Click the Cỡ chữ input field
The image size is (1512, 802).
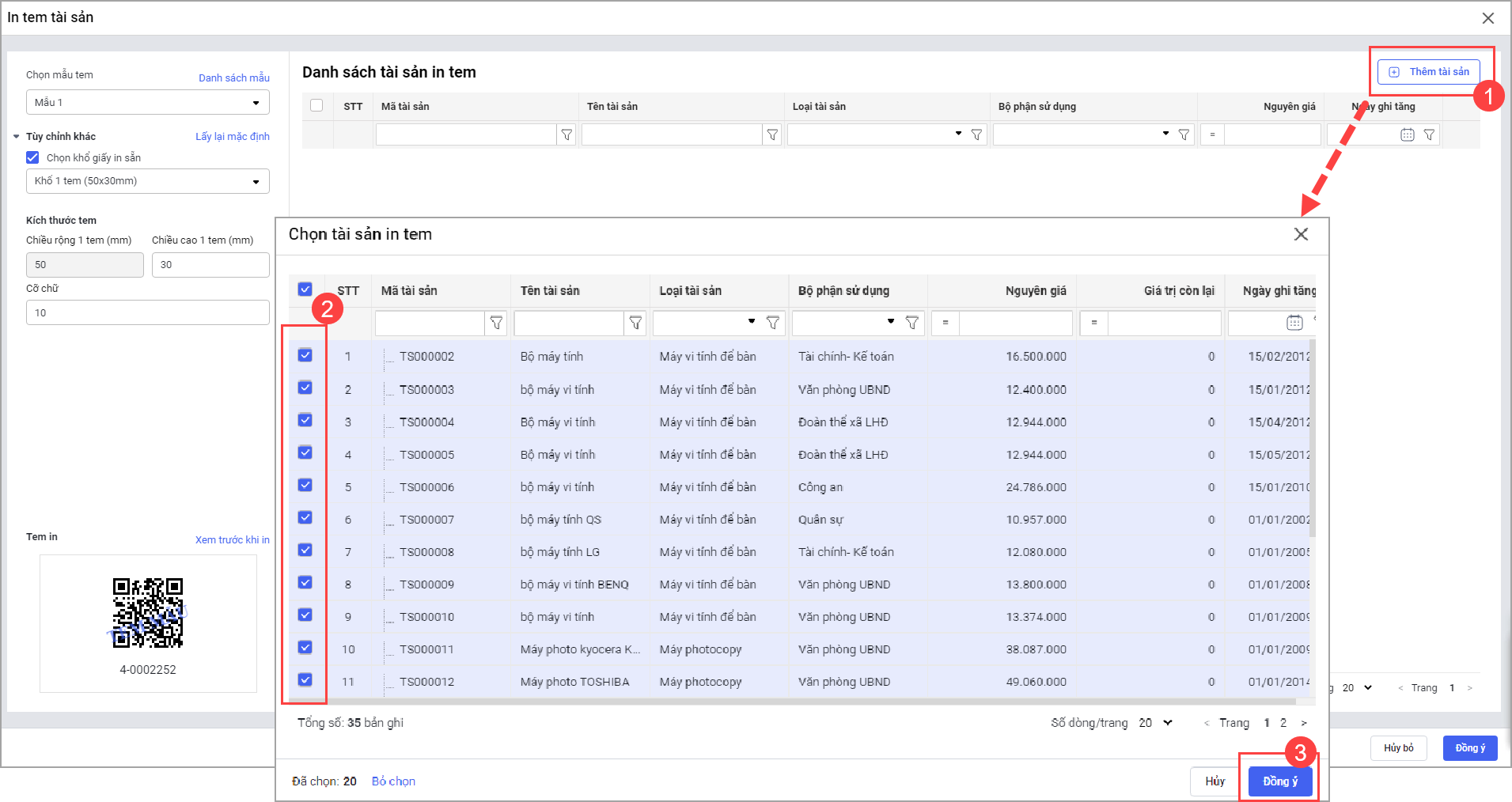(147, 313)
